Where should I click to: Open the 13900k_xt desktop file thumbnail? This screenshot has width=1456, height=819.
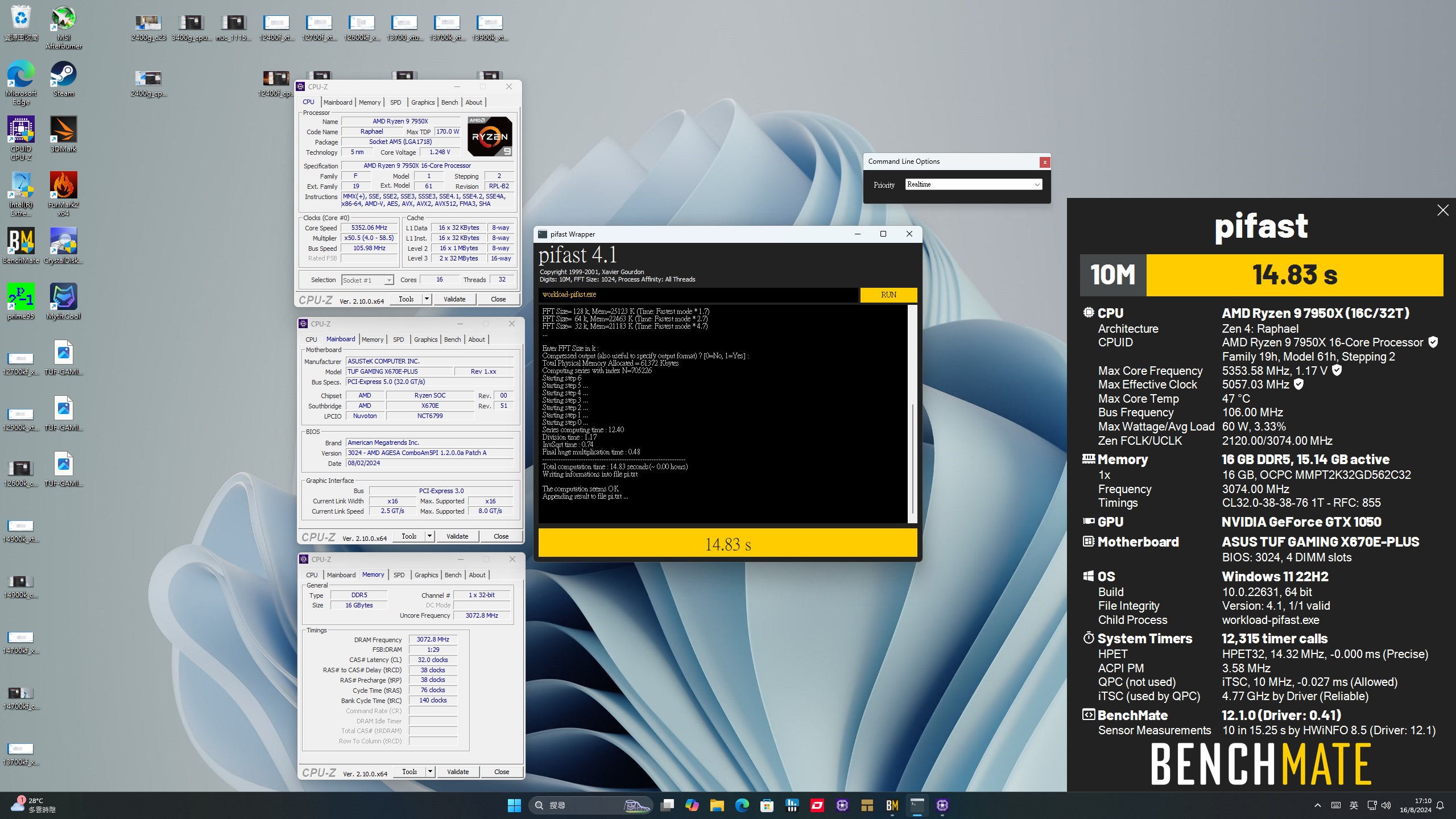(x=490, y=27)
